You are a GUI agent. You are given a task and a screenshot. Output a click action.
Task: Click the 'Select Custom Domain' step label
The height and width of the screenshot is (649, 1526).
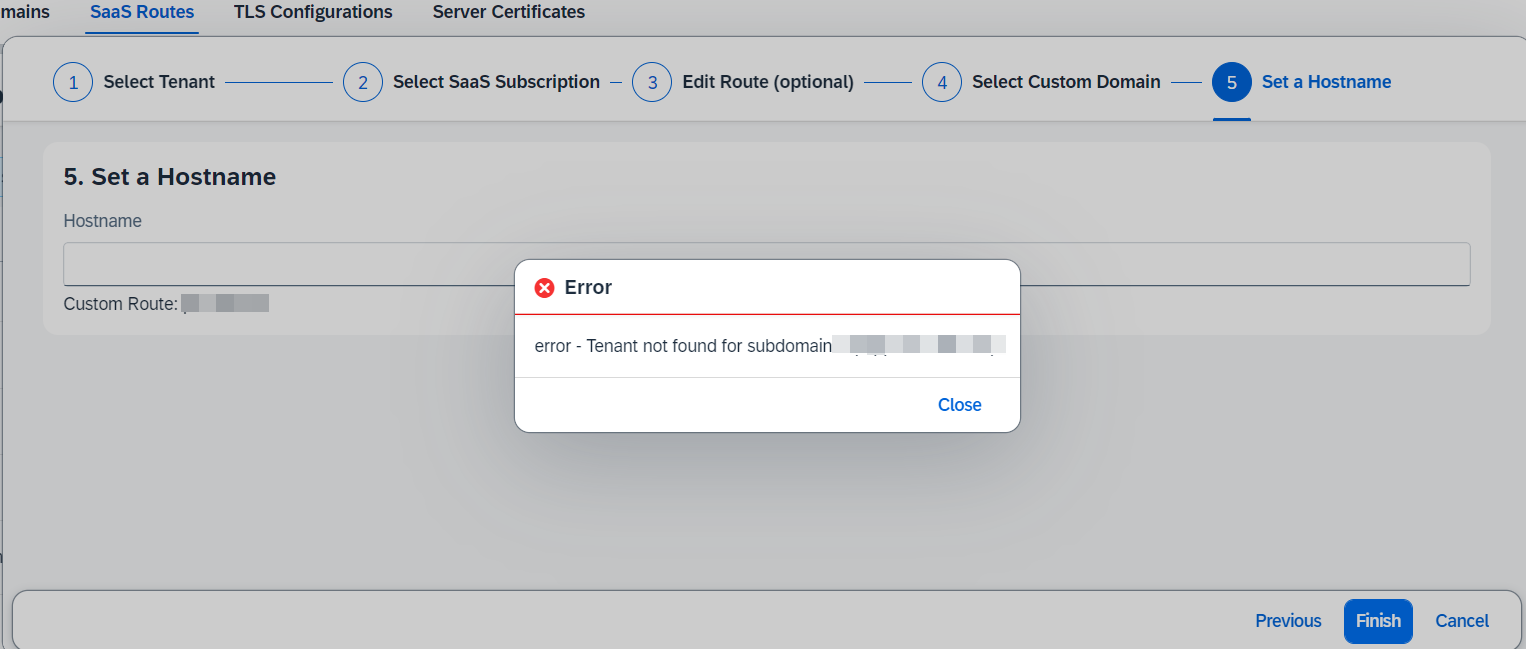[x=1066, y=82]
